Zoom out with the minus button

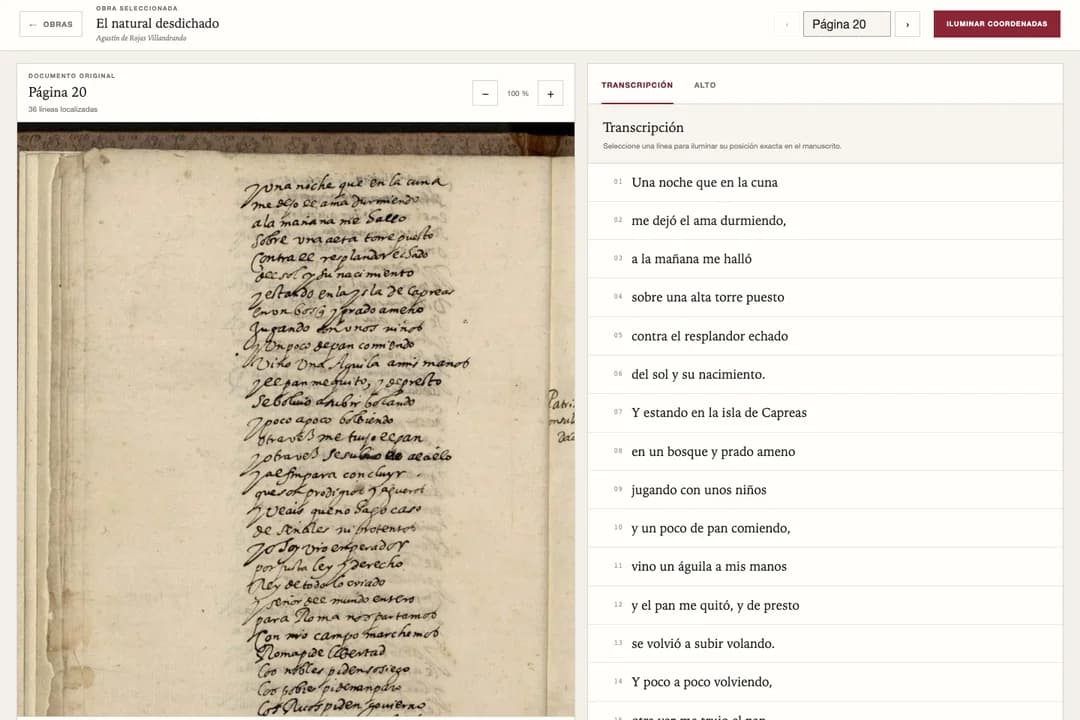(485, 94)
